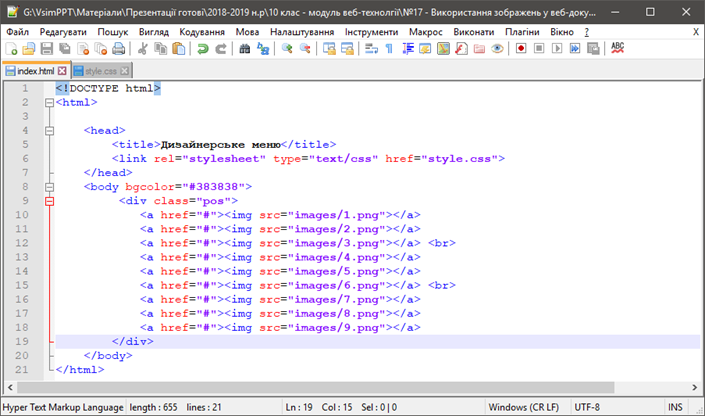Open the Плагіни menu

point(522,32)
